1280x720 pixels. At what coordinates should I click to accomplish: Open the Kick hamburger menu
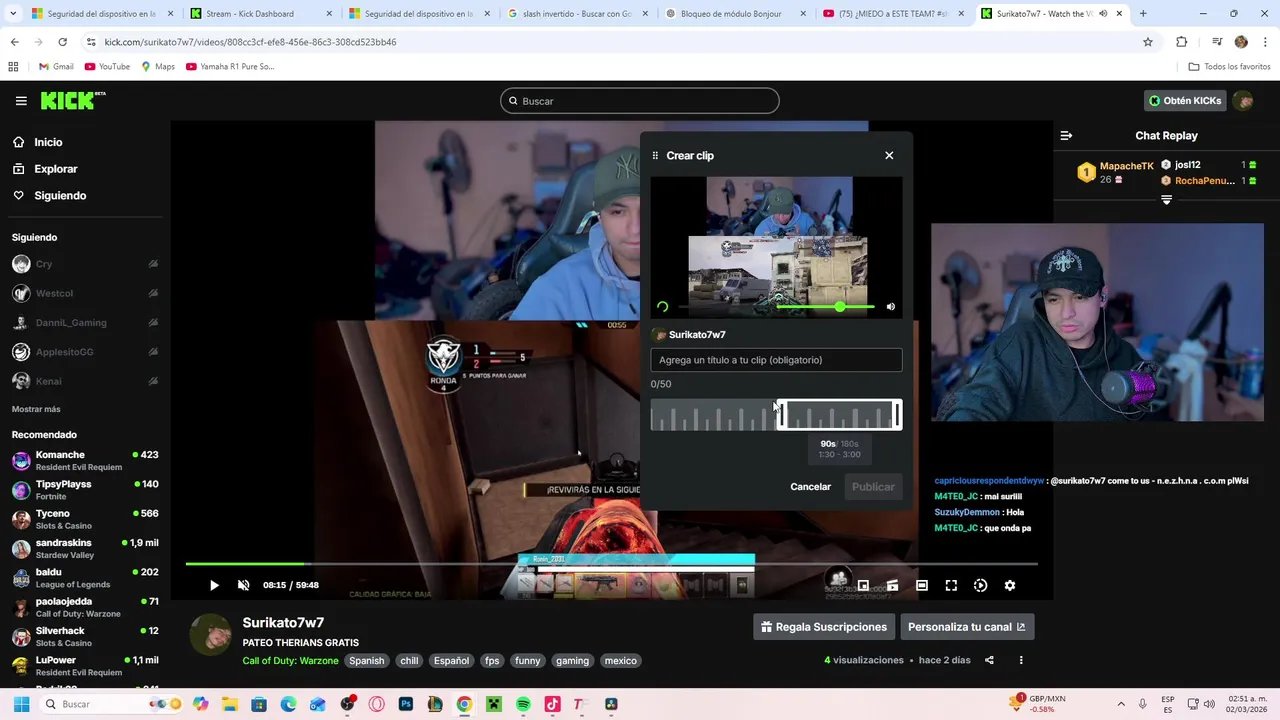pyautogui.click(x=21, y=101)
